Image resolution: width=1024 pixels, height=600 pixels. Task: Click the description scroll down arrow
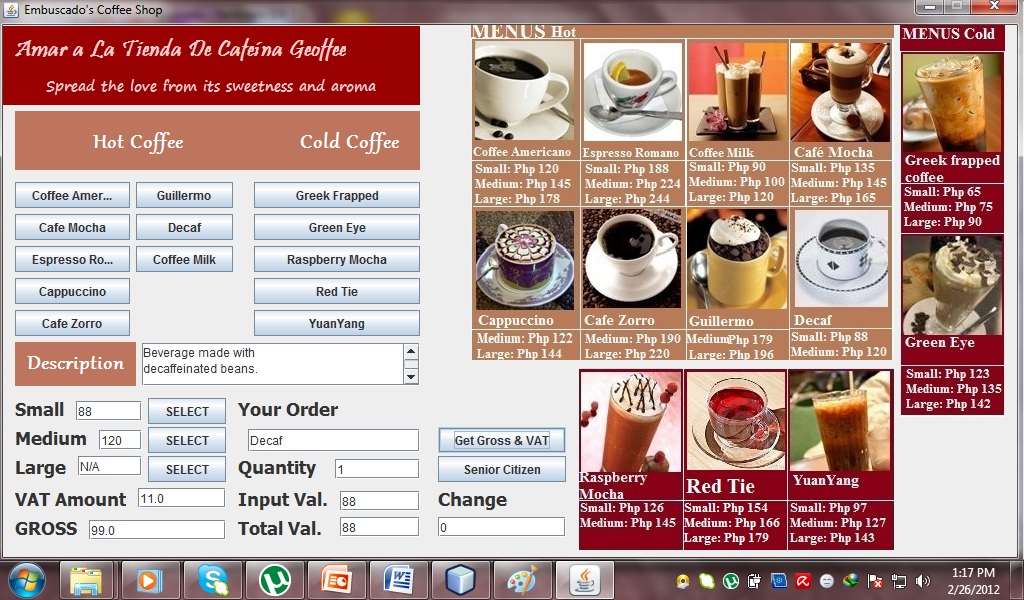(411, 377)
